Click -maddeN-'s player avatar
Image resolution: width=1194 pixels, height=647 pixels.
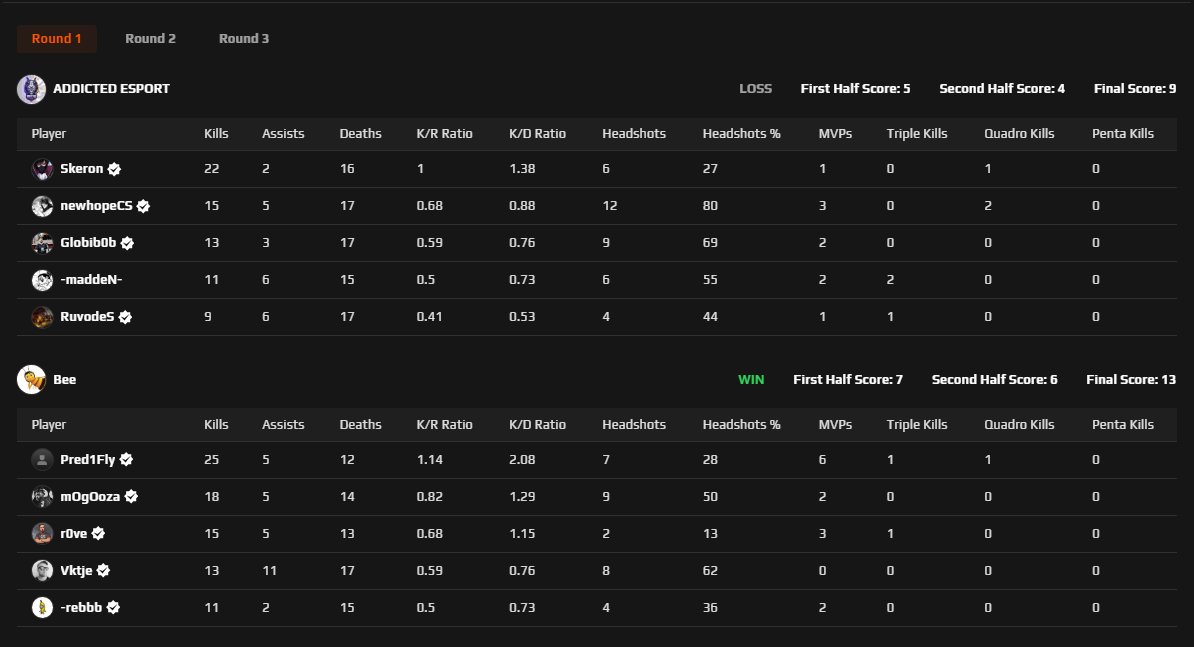pyautogui.click(x=42, y=280)
